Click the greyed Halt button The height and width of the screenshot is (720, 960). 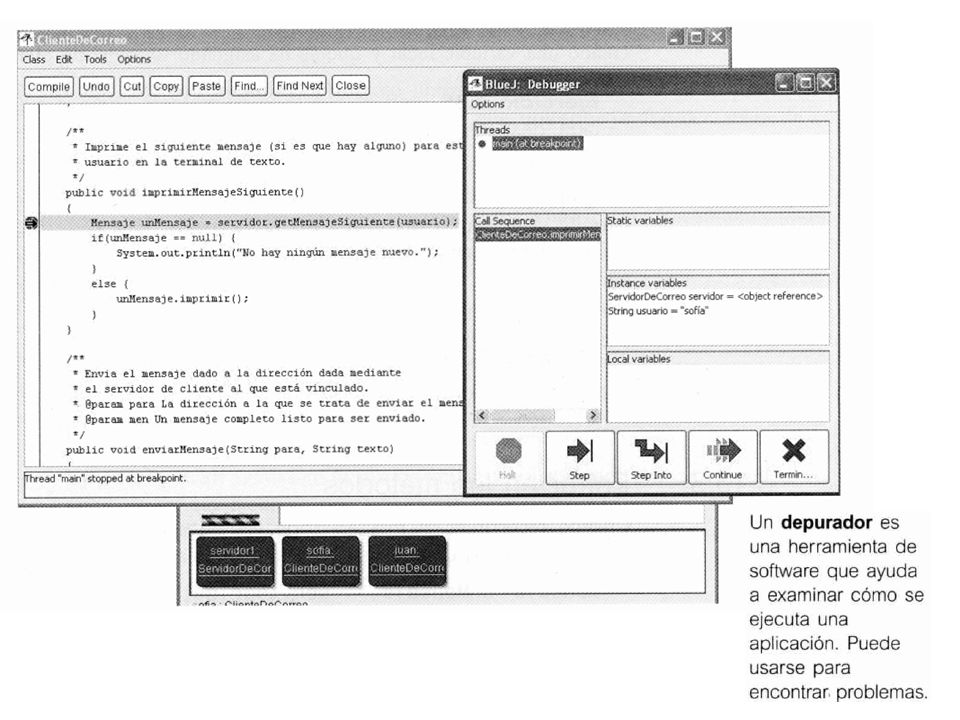point(508,457)
